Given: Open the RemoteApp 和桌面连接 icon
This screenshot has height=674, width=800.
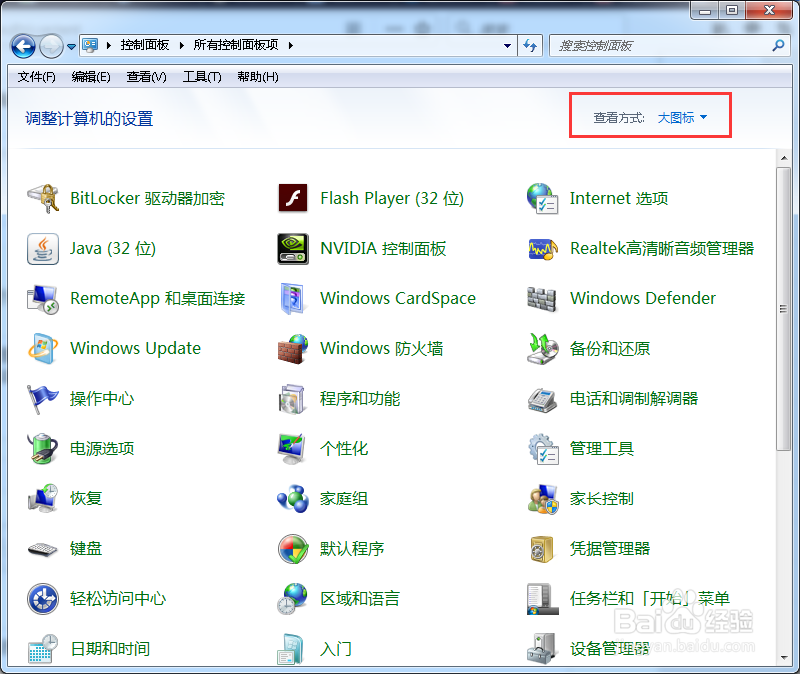Looking at the screenshot, I should click(43, 298).
